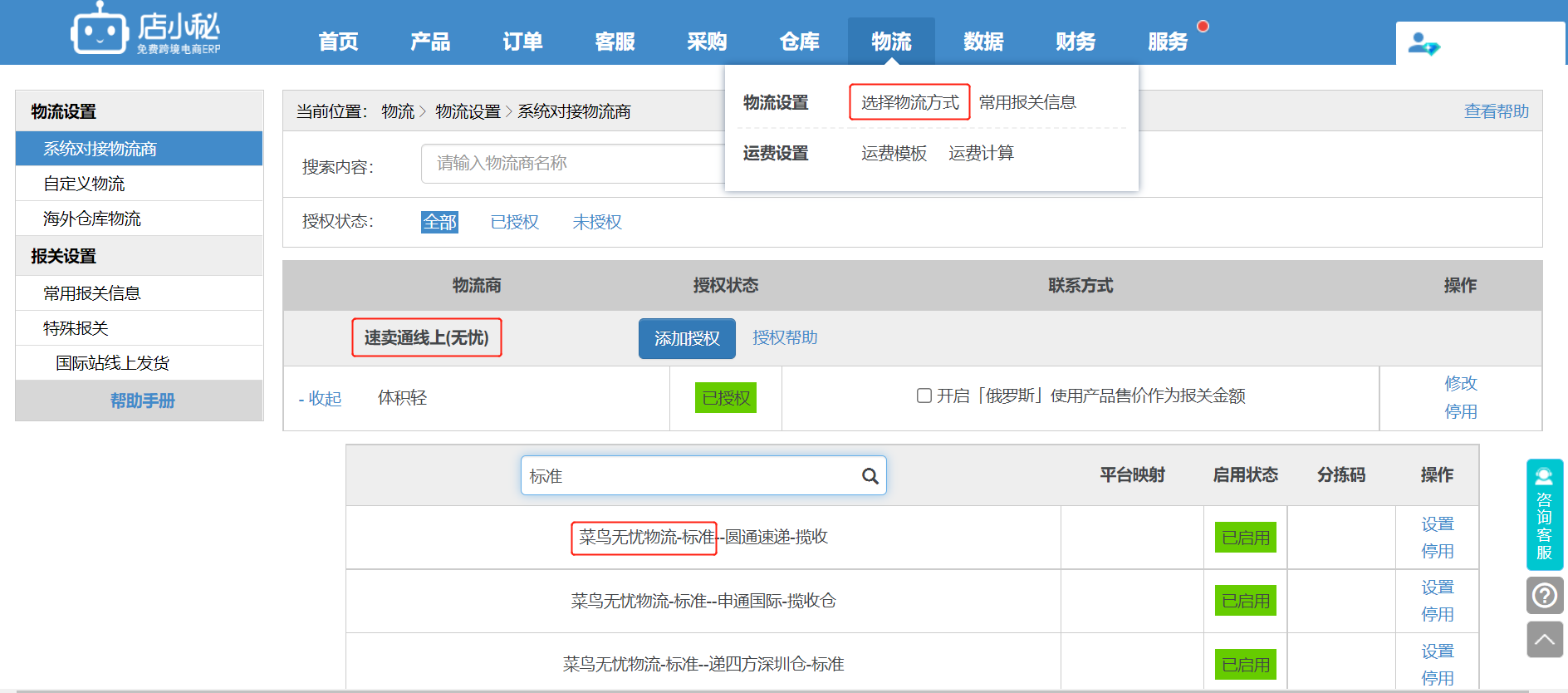Click 速卖通线上(无忧) logistics provider name
This screenshot has width=1568, height=693.
click(x=426, y=337)
